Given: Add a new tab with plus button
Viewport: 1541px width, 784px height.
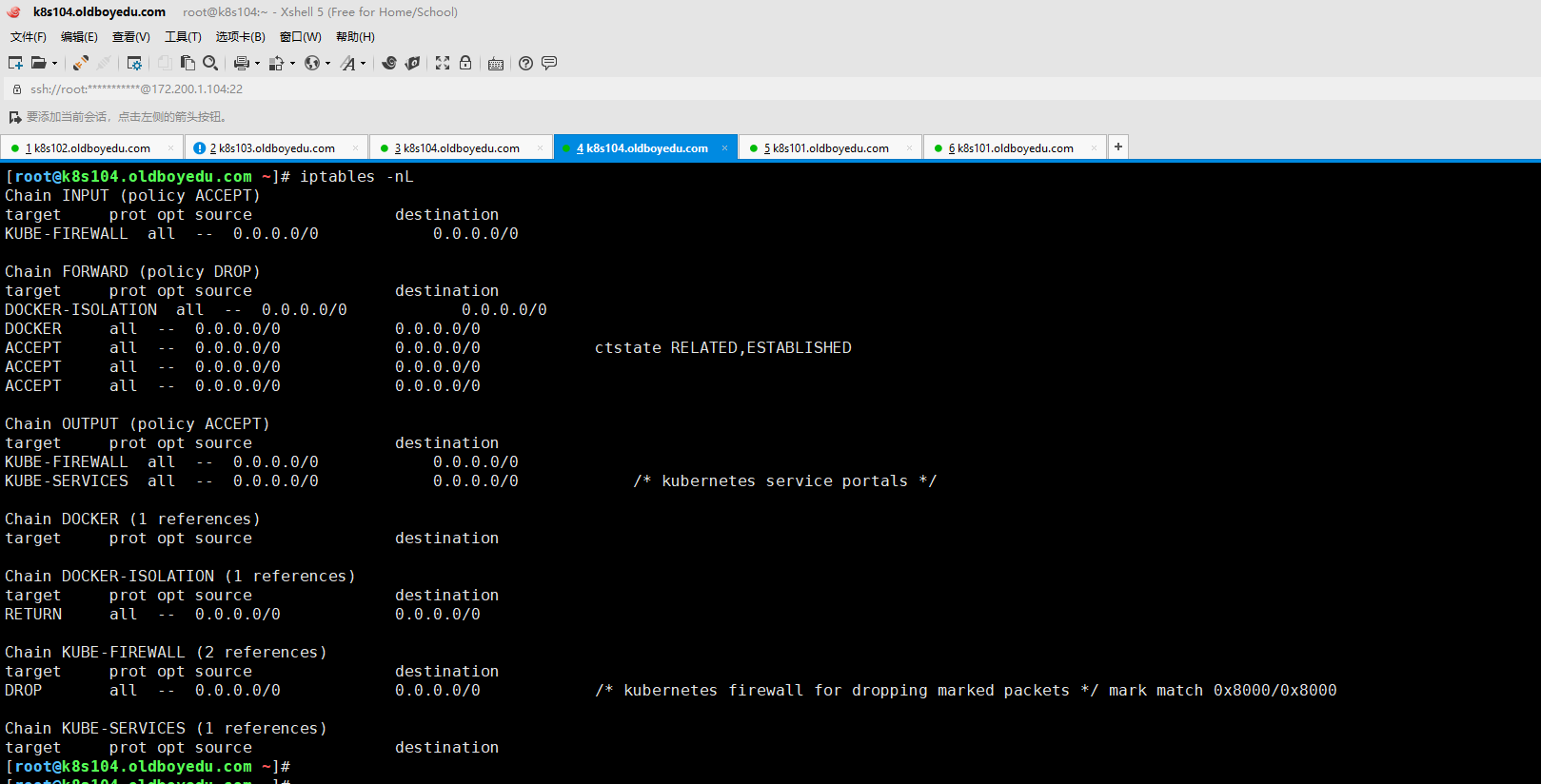Looking at the screenshot, I should coord(1118,147).
